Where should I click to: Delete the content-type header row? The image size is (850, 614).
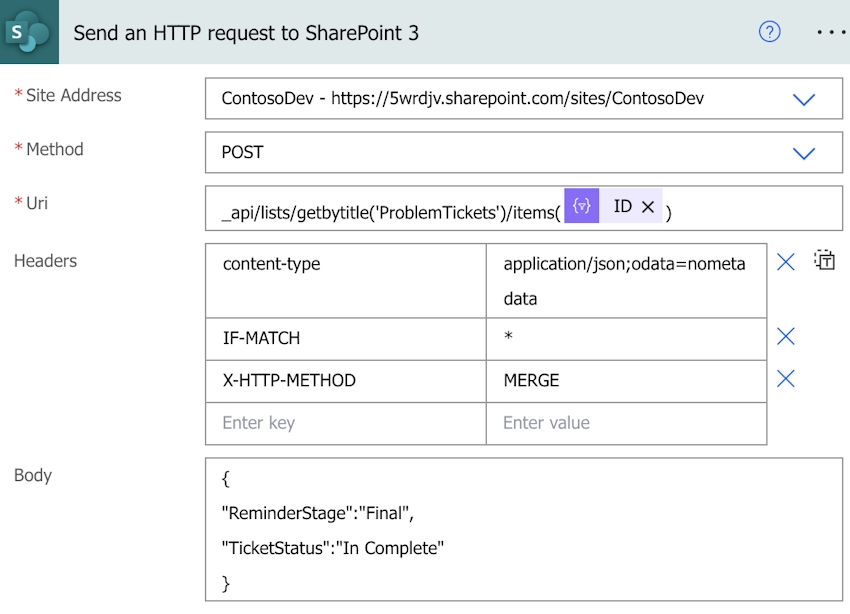[785, 262]
